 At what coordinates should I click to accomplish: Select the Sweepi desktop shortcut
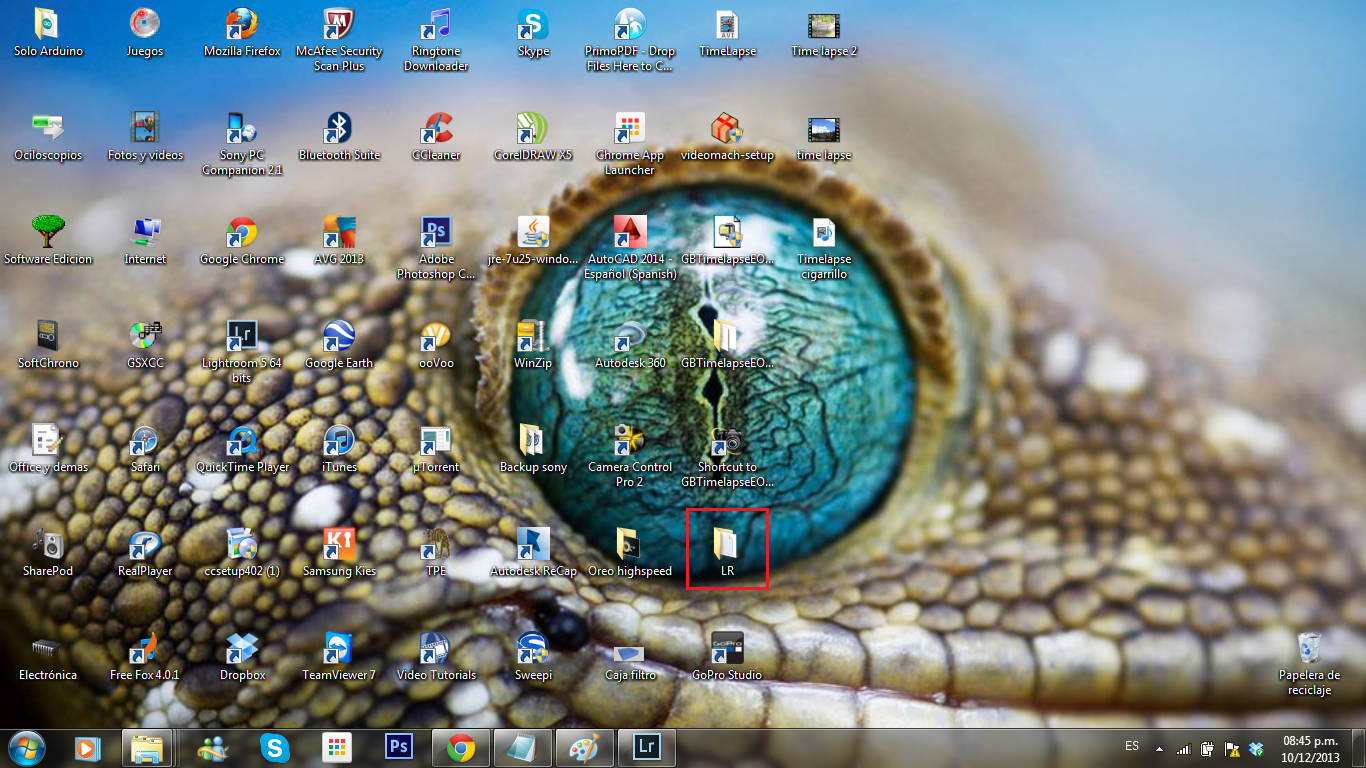coord(533,657)
